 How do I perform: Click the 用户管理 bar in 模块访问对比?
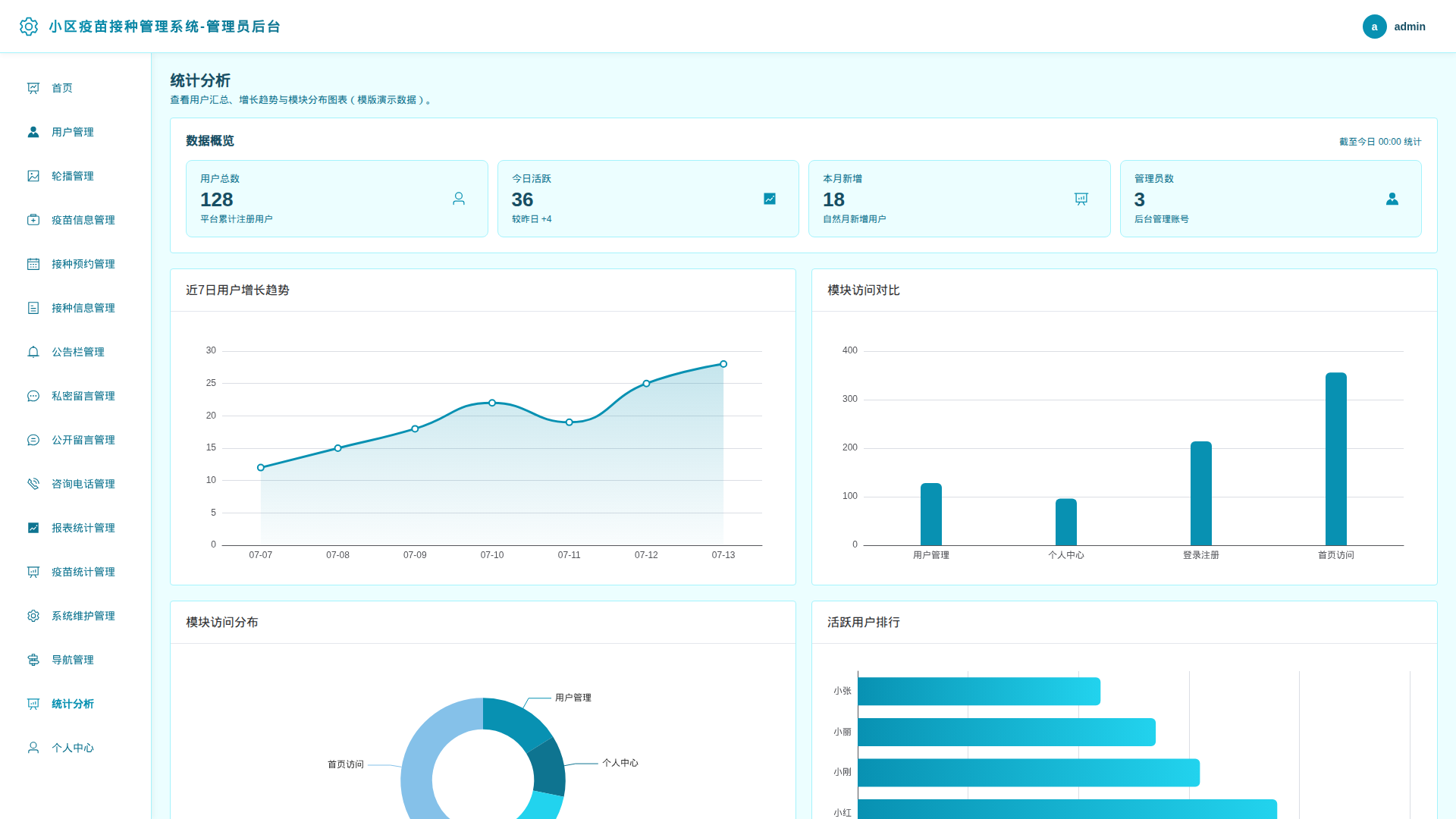point(931,514)
